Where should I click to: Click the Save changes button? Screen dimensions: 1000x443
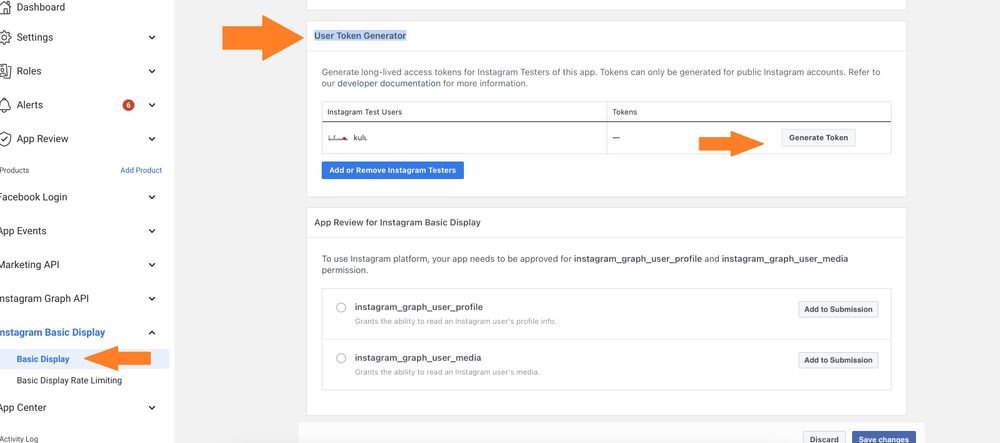pos(883,439)
